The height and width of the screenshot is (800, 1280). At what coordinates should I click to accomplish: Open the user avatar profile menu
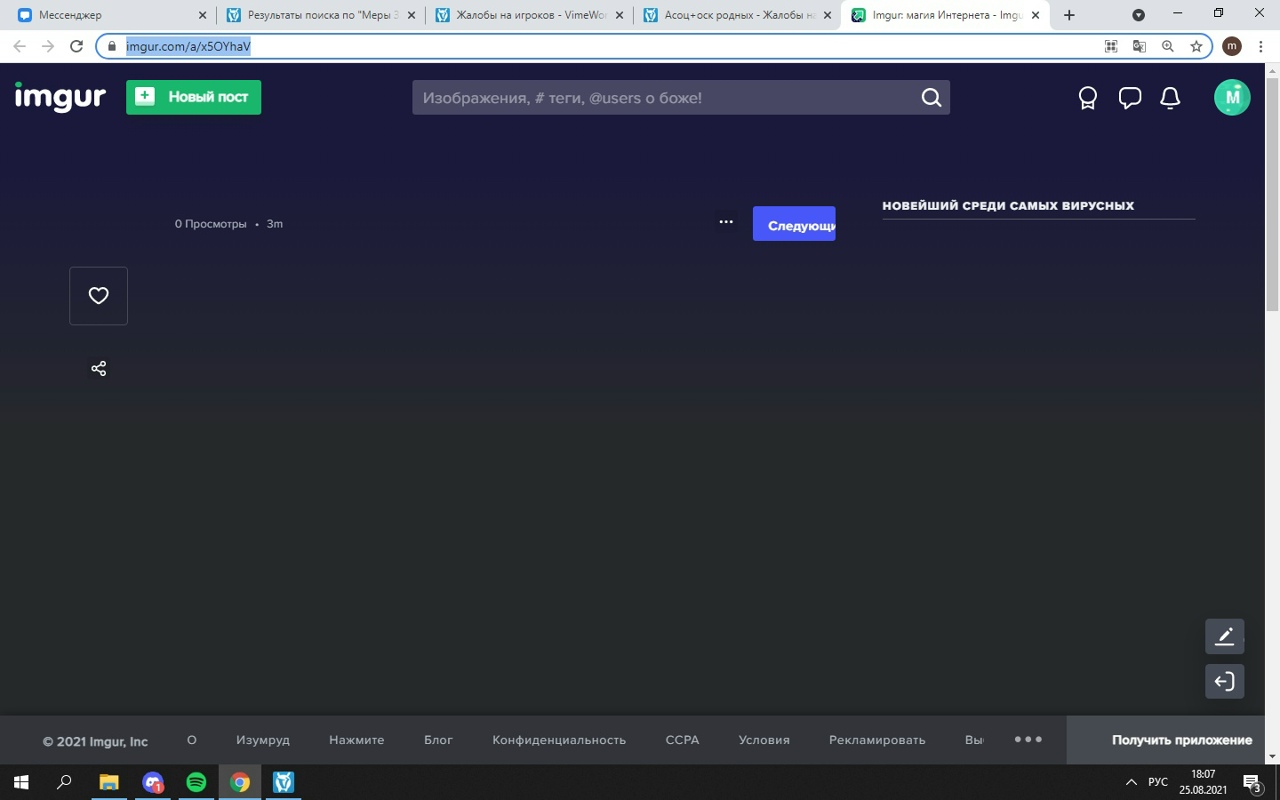[x=1231, y=98]
